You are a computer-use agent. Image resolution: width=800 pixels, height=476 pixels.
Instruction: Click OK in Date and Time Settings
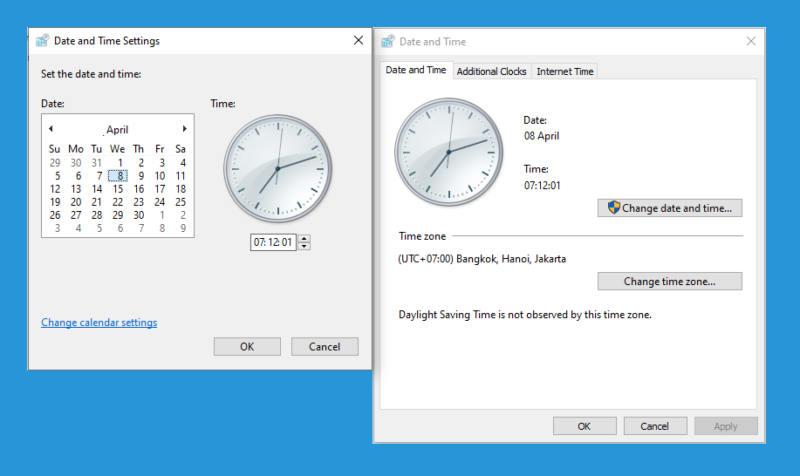point(247,346)
